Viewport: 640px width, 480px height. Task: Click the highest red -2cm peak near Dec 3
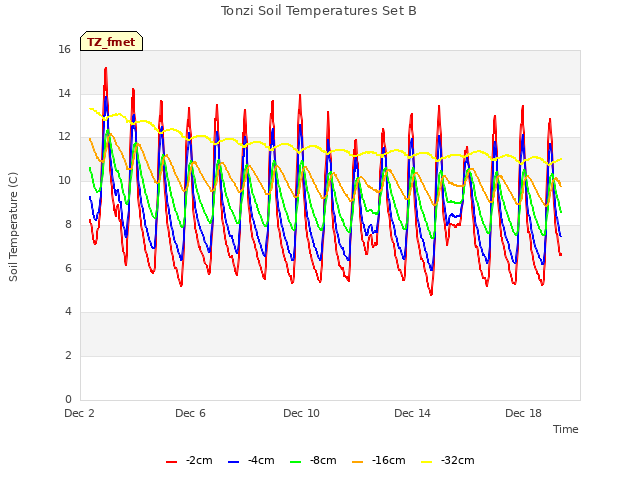[106, 68]
